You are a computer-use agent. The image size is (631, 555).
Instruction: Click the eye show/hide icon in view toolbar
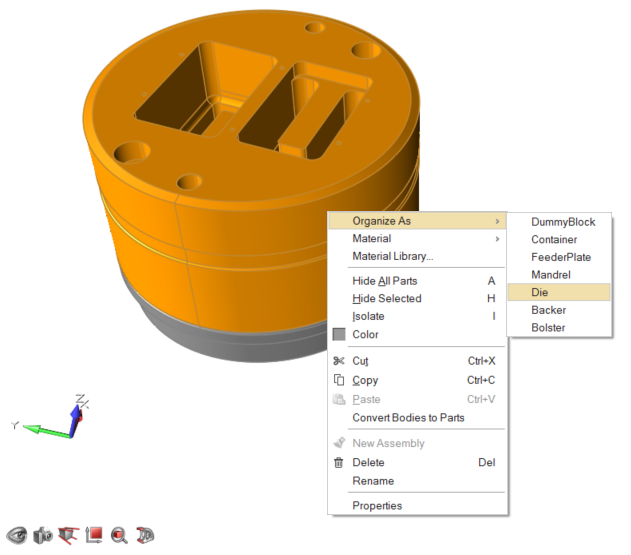16,535
